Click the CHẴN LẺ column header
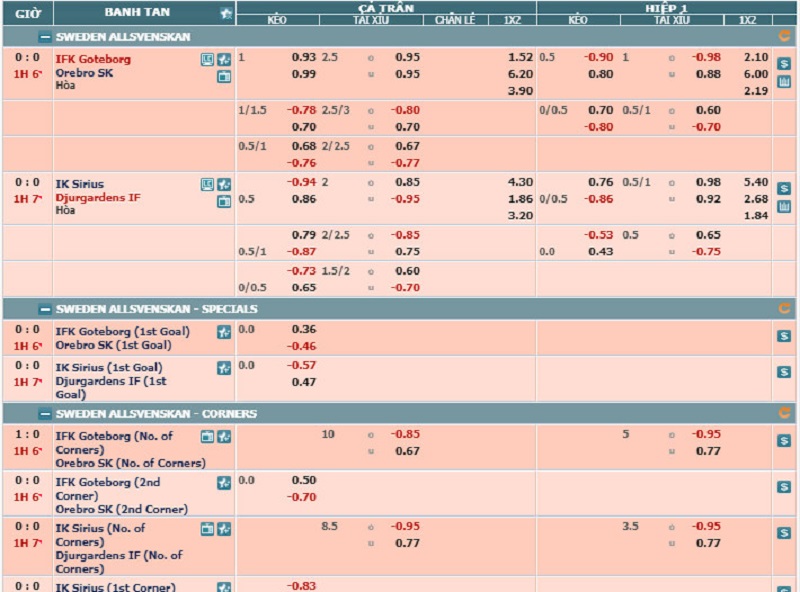 [x=455, y=20]
